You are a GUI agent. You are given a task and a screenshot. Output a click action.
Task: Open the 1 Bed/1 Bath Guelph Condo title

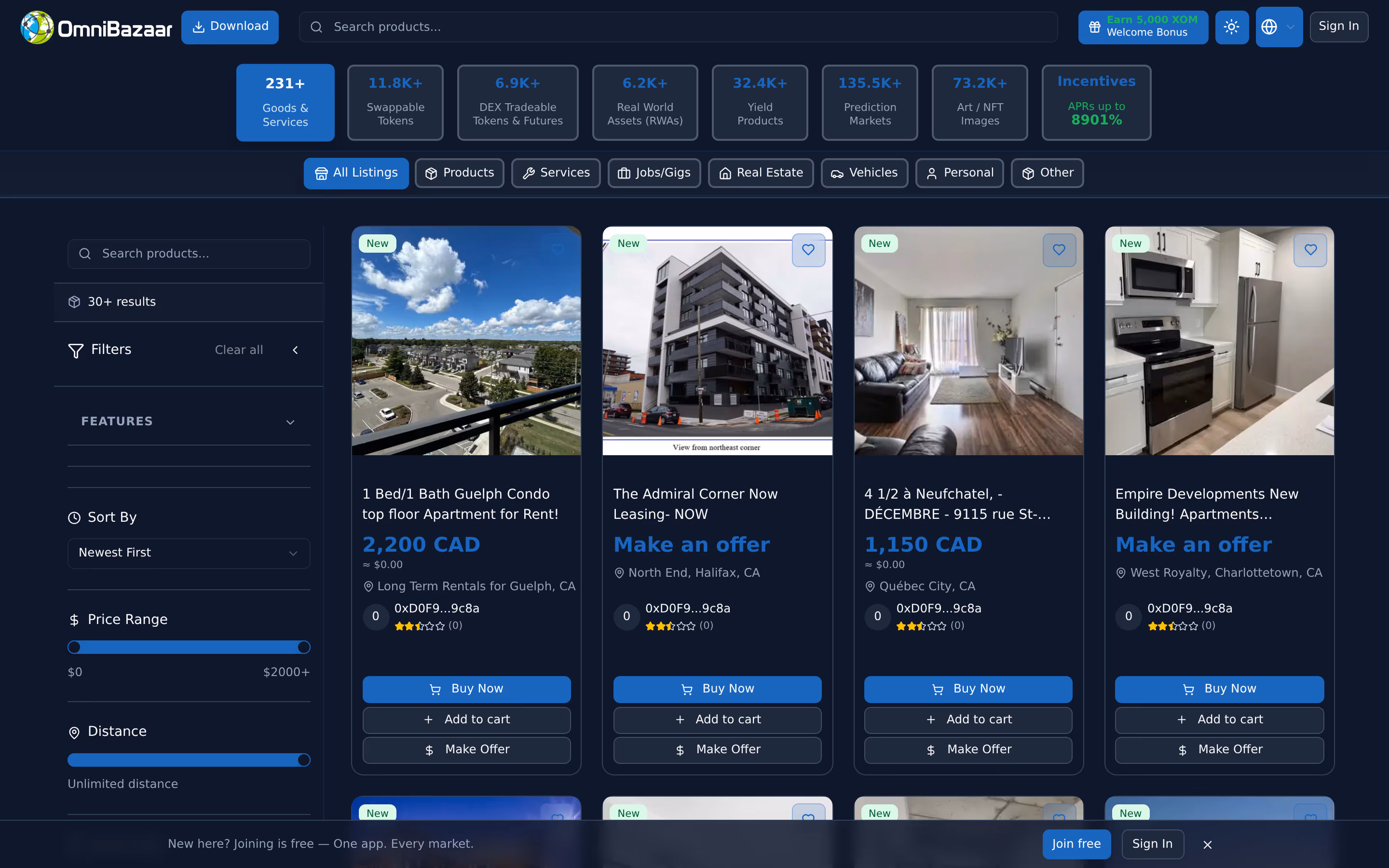pos(460,504)
